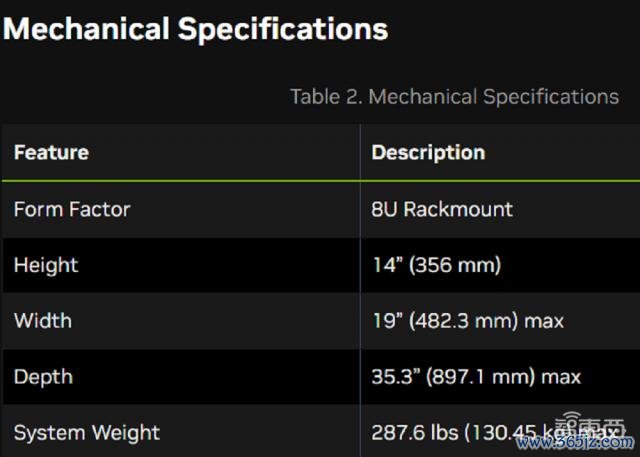640x457 pixels.
Task: Select the Form Factor row label
Action: point(72,209)
